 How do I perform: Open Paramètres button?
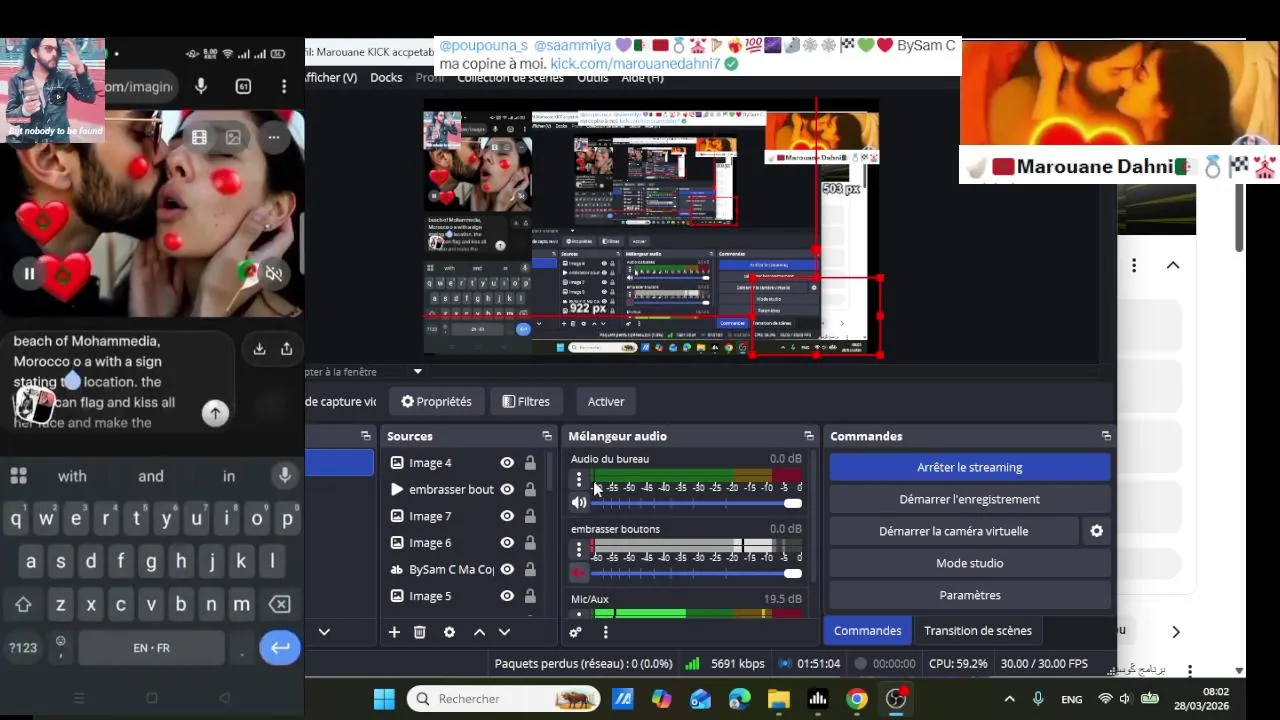tap(969, 595)
